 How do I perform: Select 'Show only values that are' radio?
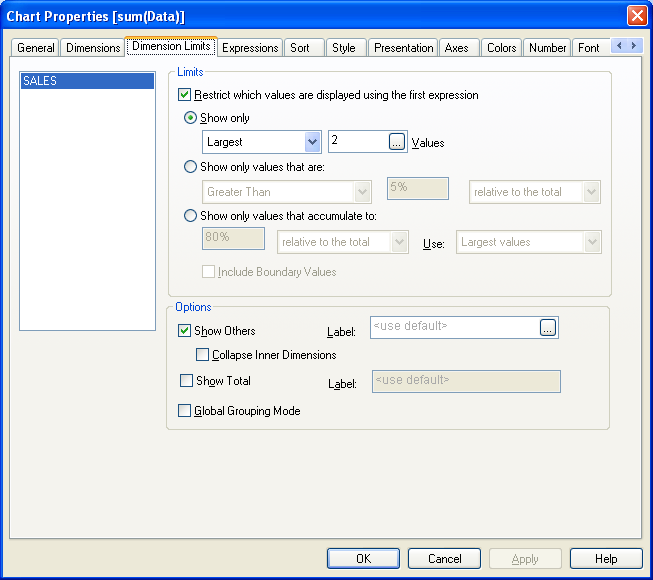pyautogui.click(x=191, y=167)
